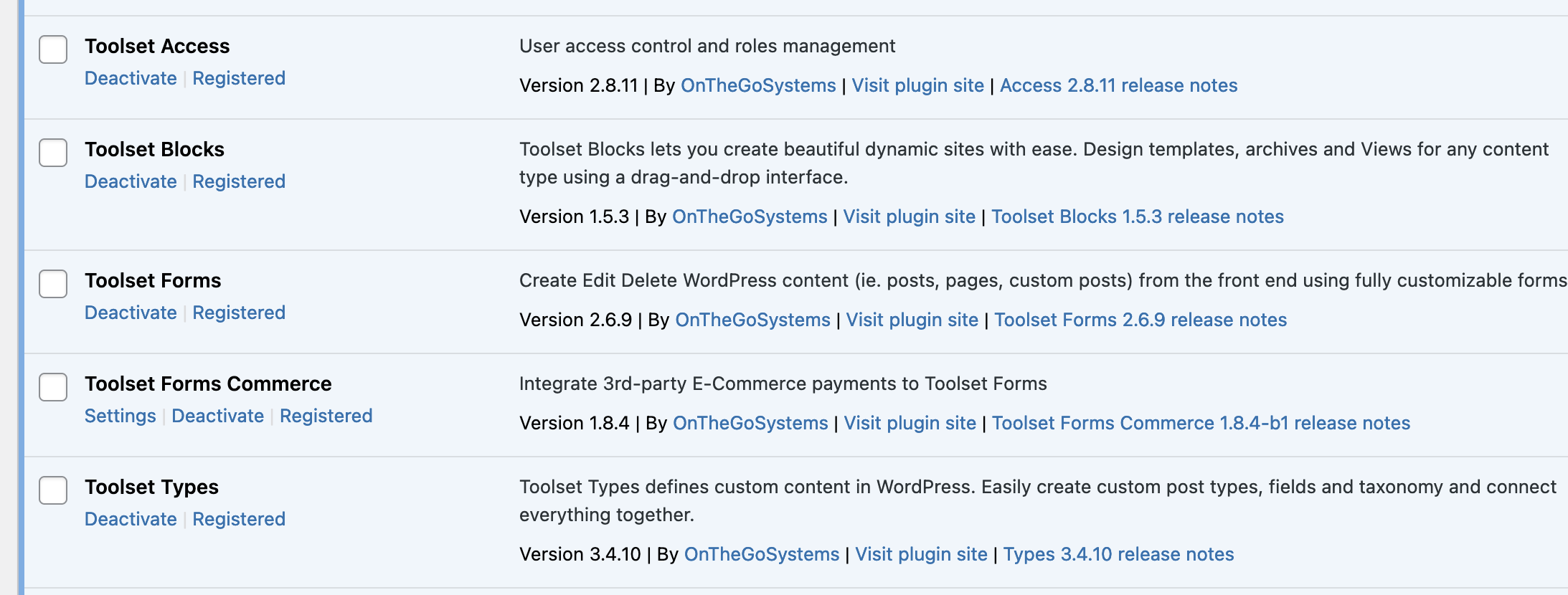Screen dimensions: 1568x595
Task: Deactivate the Toolset Blocks plugin
Action: coord(131,181)
